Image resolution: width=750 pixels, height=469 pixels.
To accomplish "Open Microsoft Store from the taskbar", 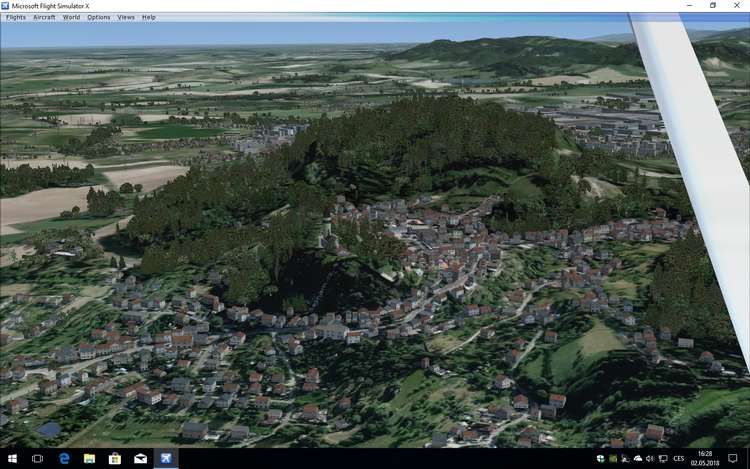I will point(115,458).
